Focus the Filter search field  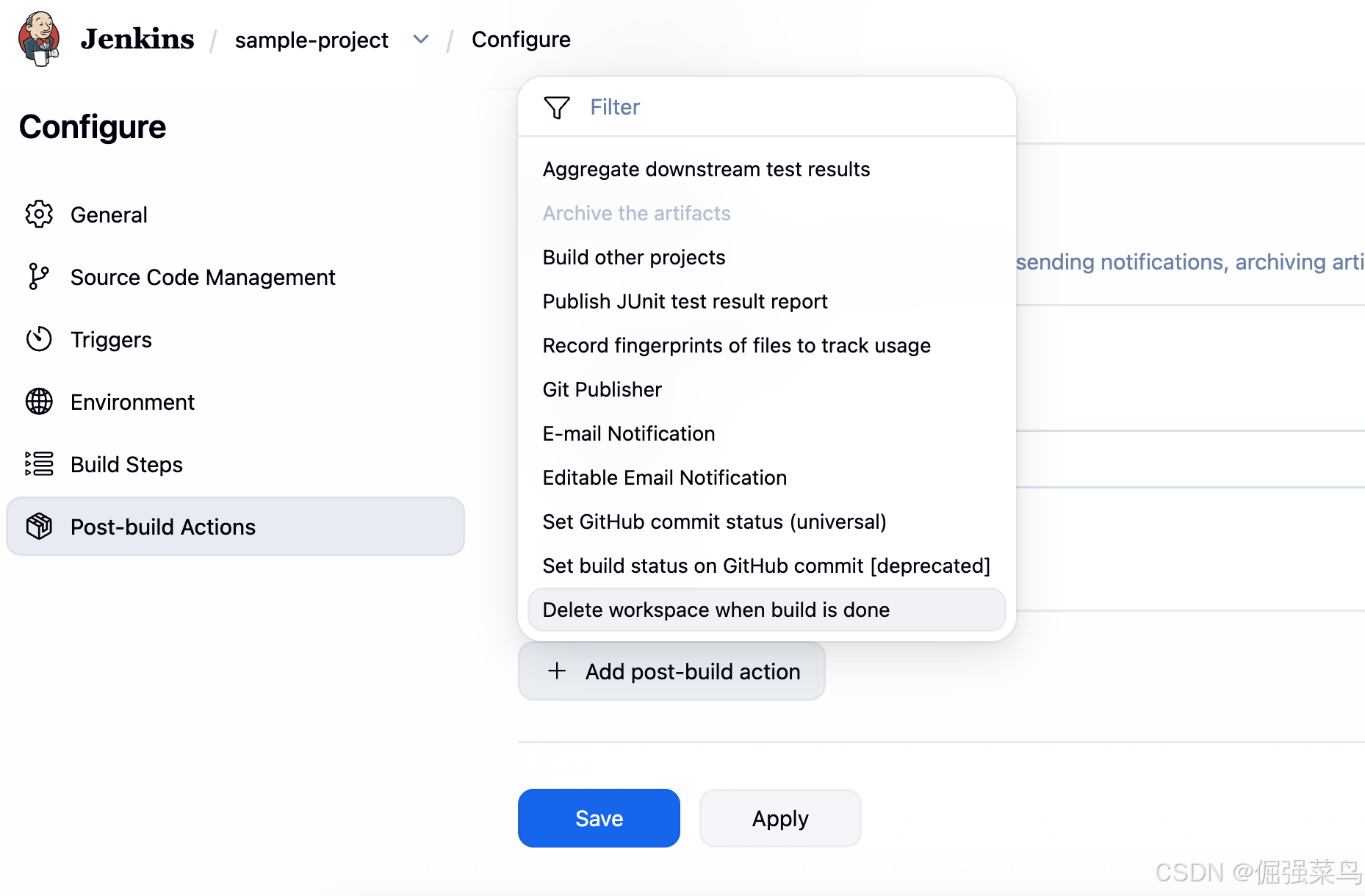tap(766, 107)
